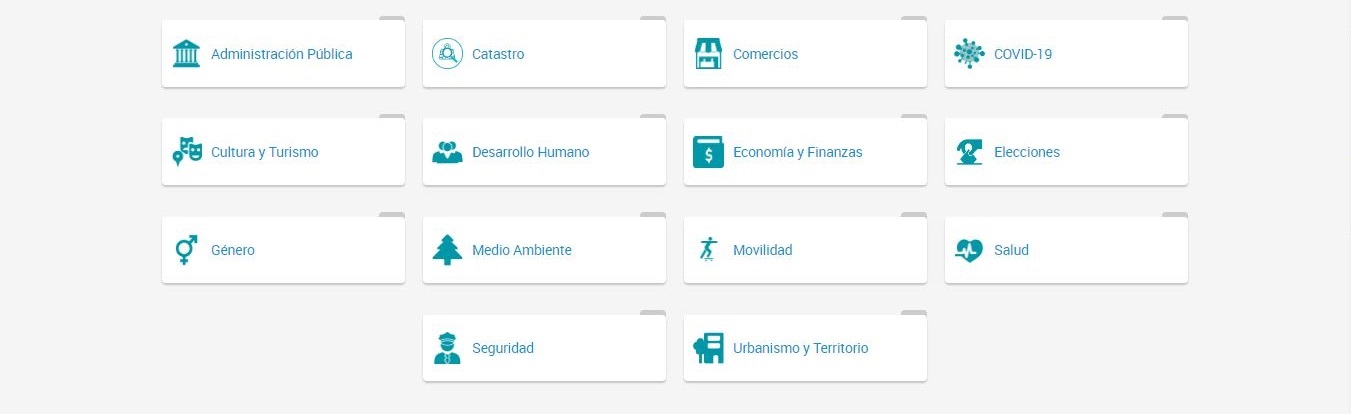Screen dimensions: 1351x414
Task: Select the dollar sign Economía icon
Action: click(708, 152)
